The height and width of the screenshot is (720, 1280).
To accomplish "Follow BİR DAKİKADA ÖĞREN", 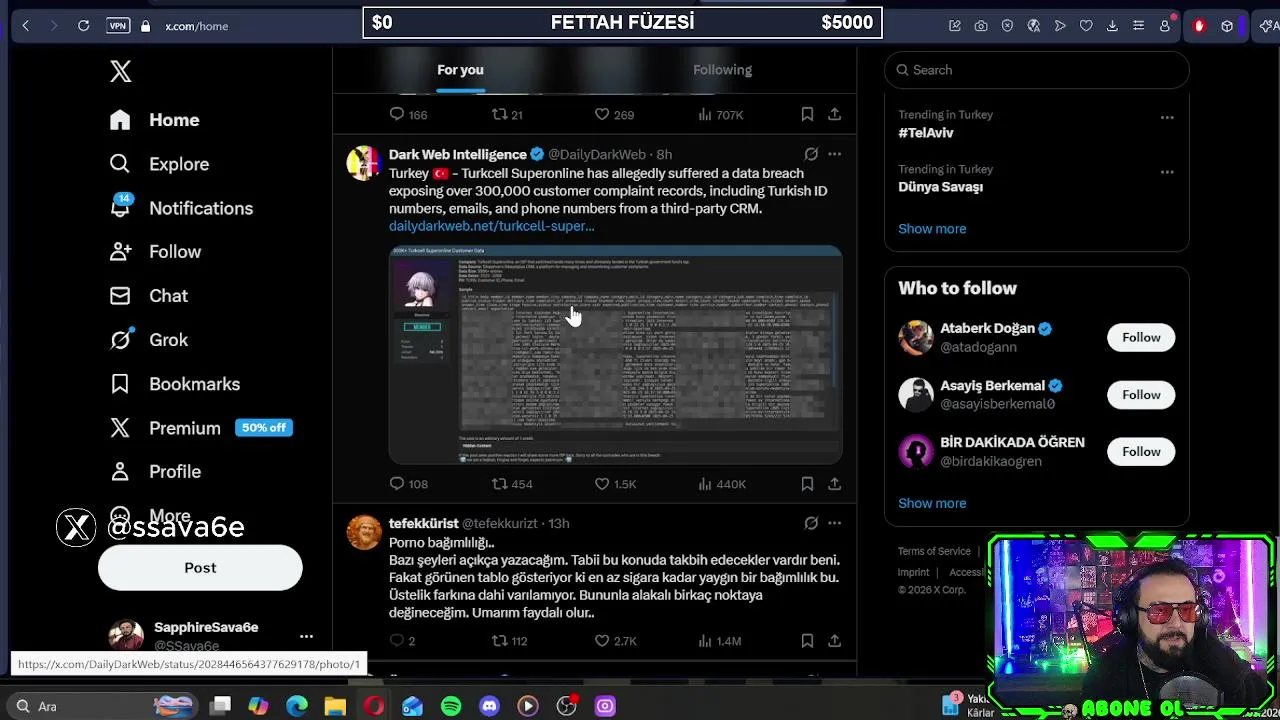I will 1141,452.
